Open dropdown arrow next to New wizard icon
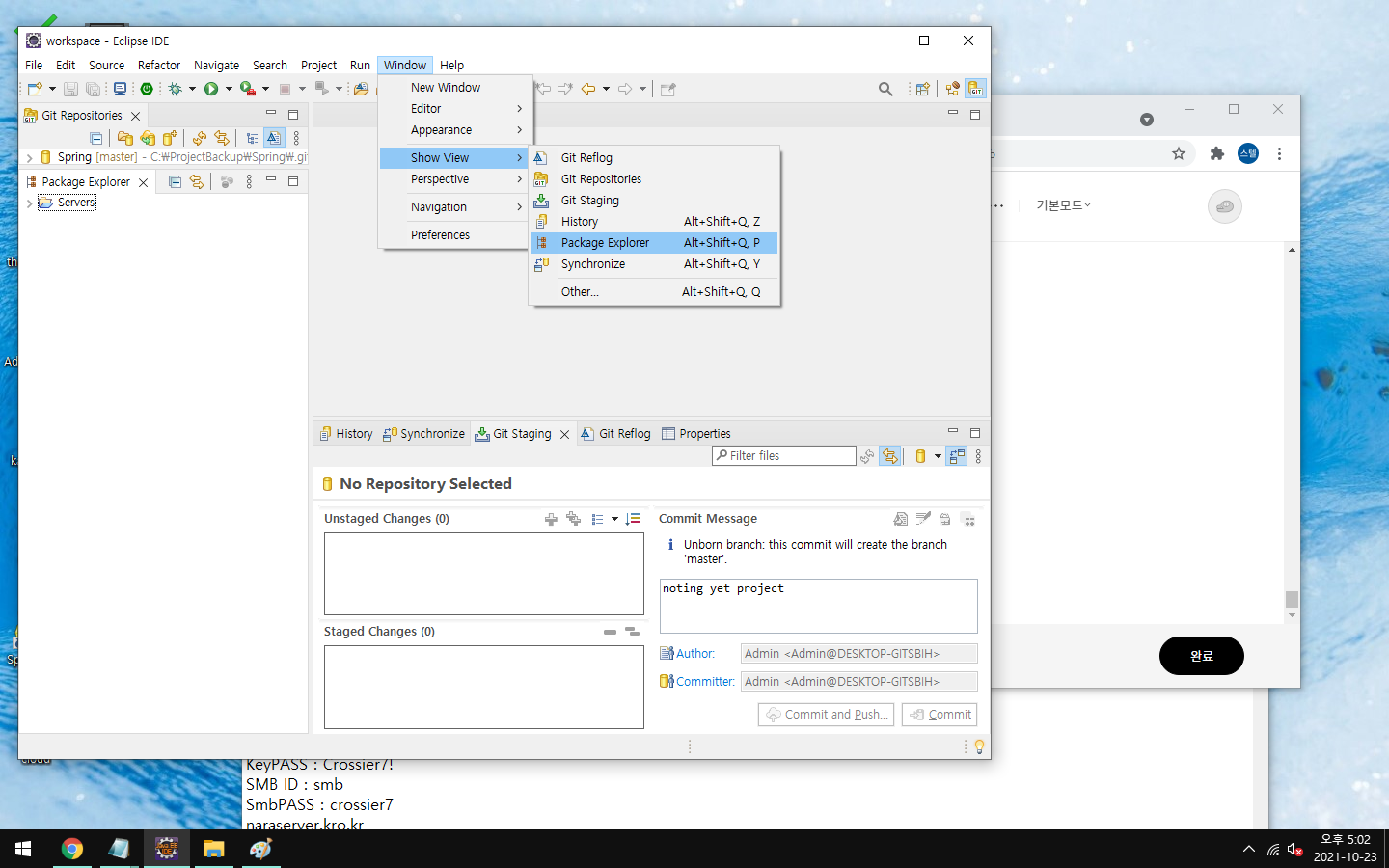Viewport: 1389px width, 868px height. point(52,89)
